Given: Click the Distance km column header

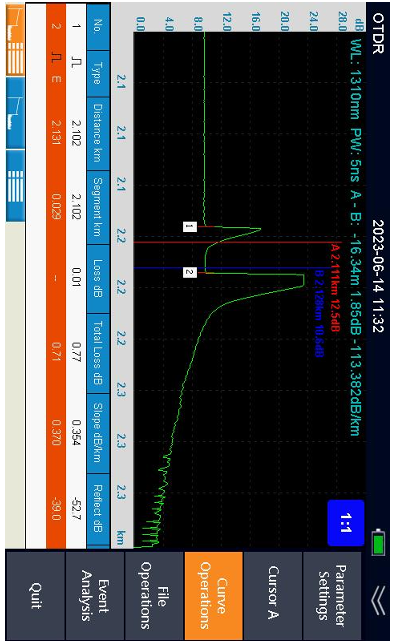Looking at the screenshot, I should point(98,134).
